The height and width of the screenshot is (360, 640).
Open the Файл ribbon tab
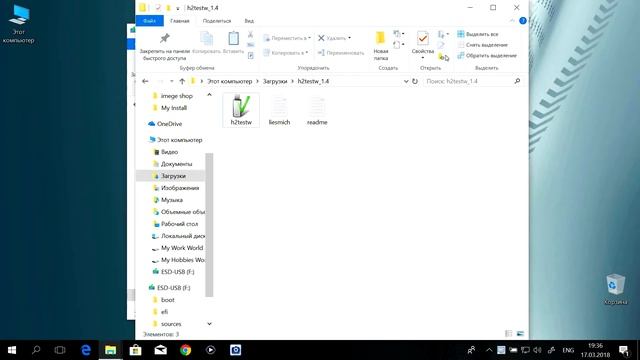pos(149,21)
